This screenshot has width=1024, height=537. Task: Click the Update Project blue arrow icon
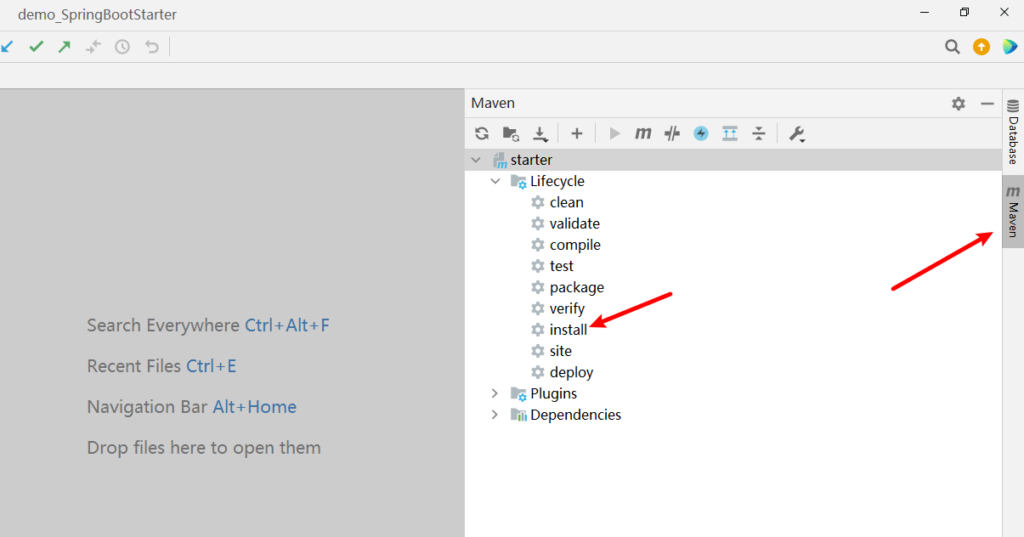tap(7, 46)
